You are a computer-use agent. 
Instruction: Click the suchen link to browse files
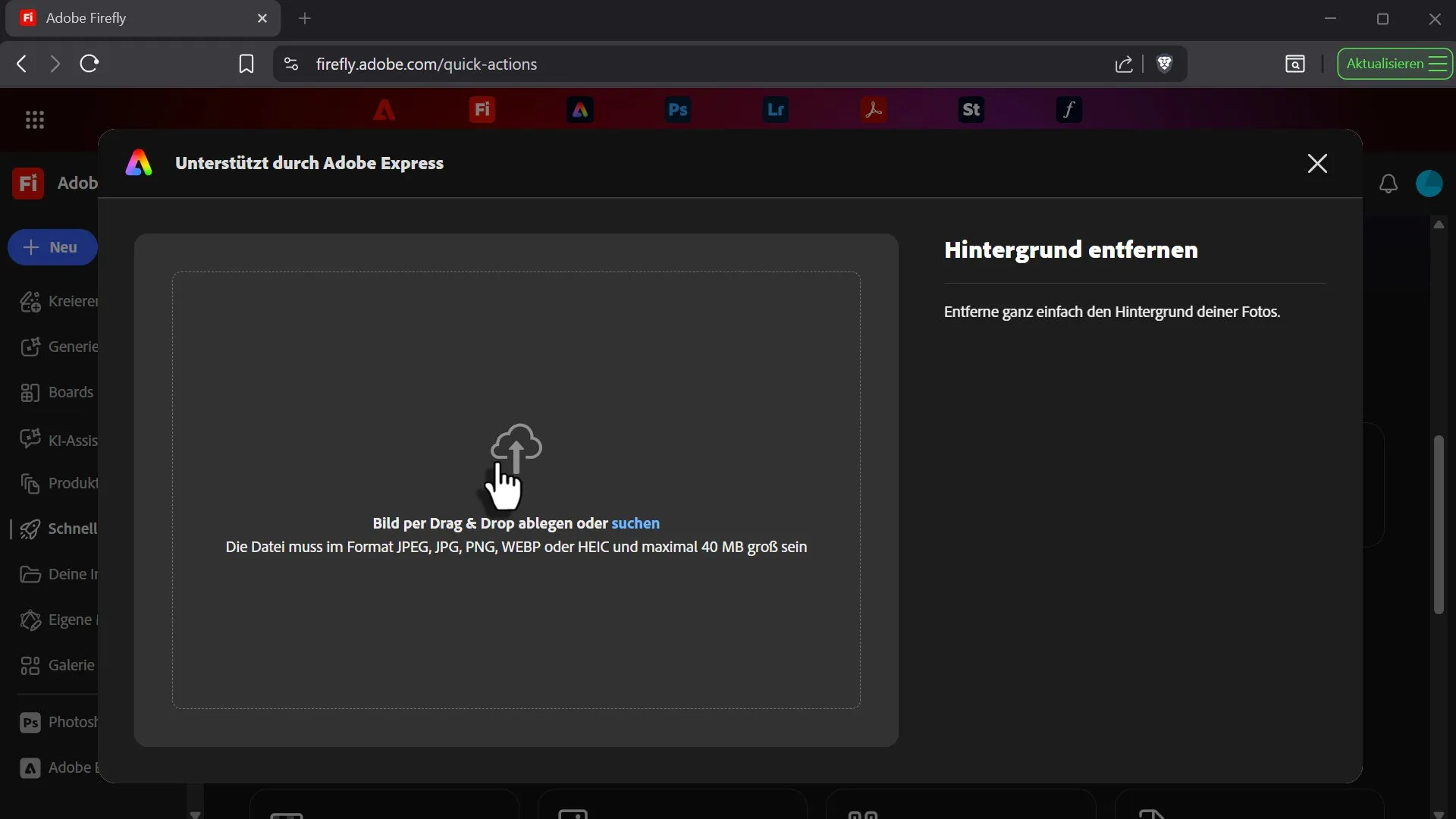pyautogui.click(x=635, y=523)
